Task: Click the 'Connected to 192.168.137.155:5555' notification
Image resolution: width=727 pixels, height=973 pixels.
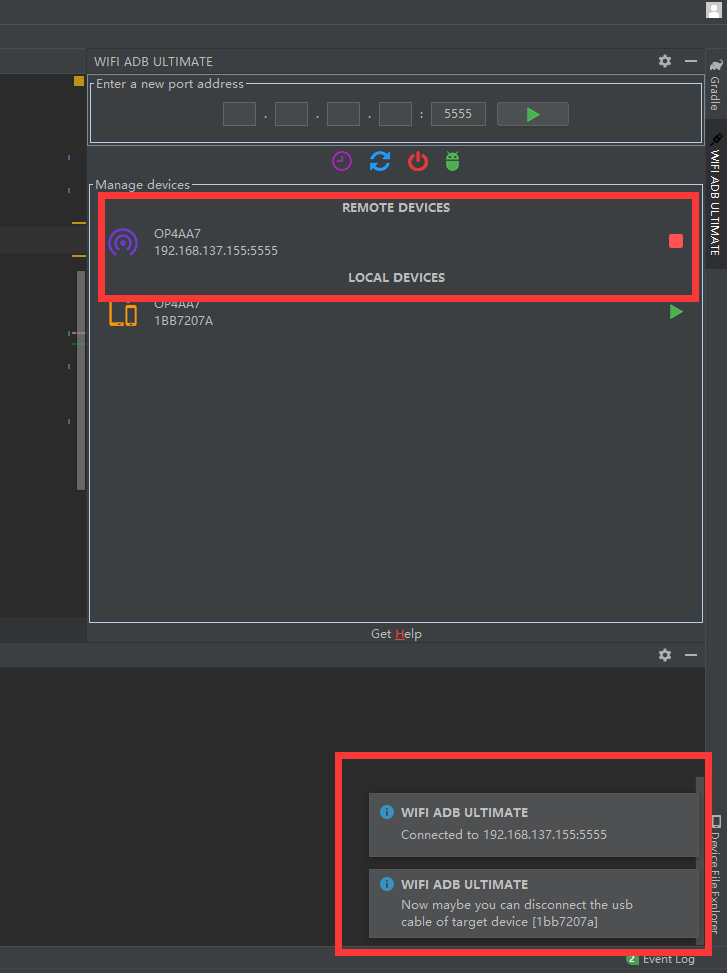Action: click(x=533, y=825)
